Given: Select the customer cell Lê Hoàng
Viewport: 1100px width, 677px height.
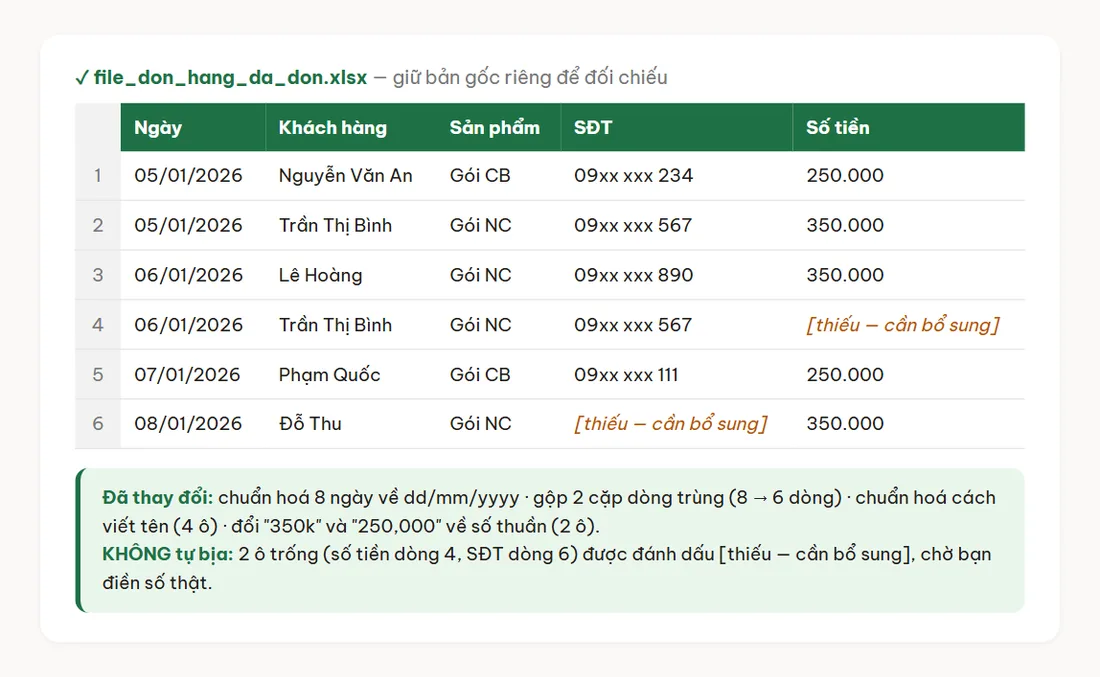Looking at the screenshot, I should coord(321,275).
